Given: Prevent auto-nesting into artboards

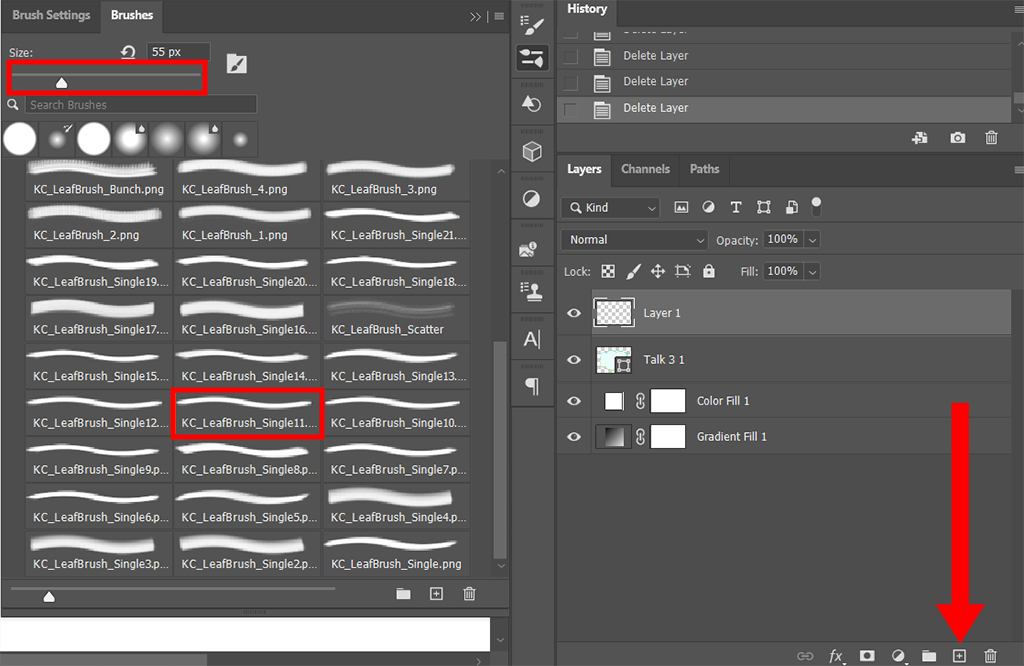Looking at the screenshot, I should click(x=682, y=272).
